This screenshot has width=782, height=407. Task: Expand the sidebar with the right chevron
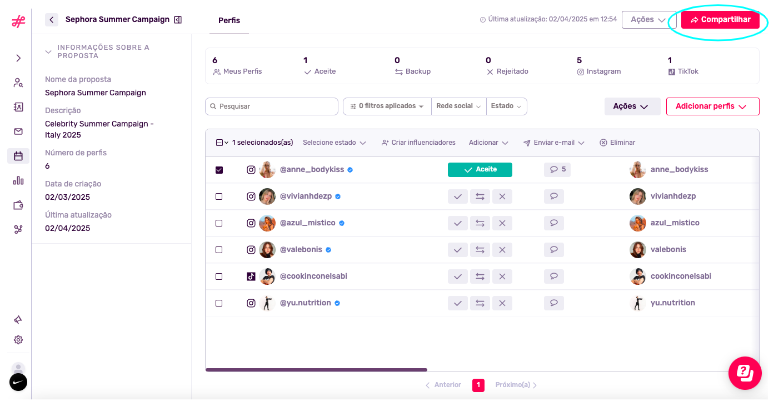tap(18, 58)
